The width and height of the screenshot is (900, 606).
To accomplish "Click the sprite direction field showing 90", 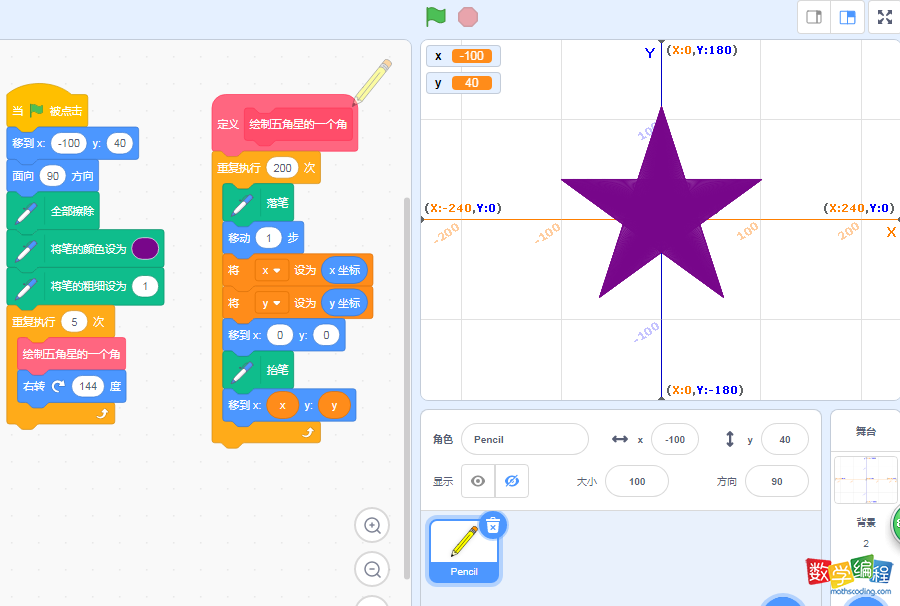I will pyautogui.click(x=776, y=481).
